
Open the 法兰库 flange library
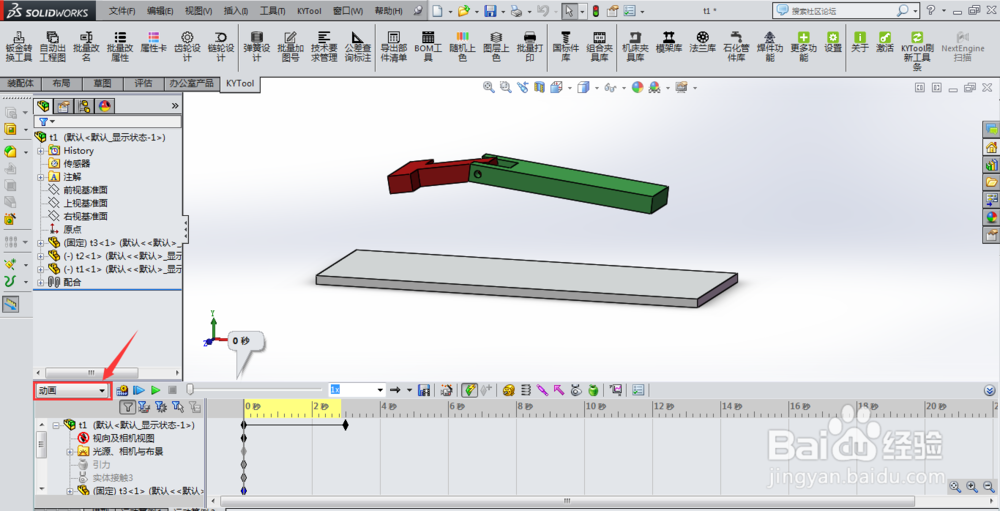(702, 41)
